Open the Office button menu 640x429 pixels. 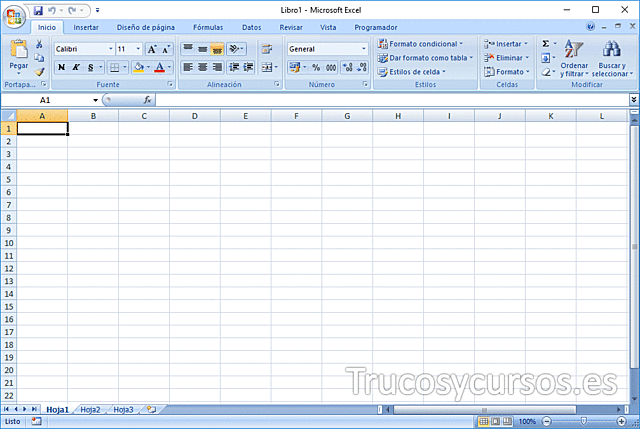coord(14,17)
